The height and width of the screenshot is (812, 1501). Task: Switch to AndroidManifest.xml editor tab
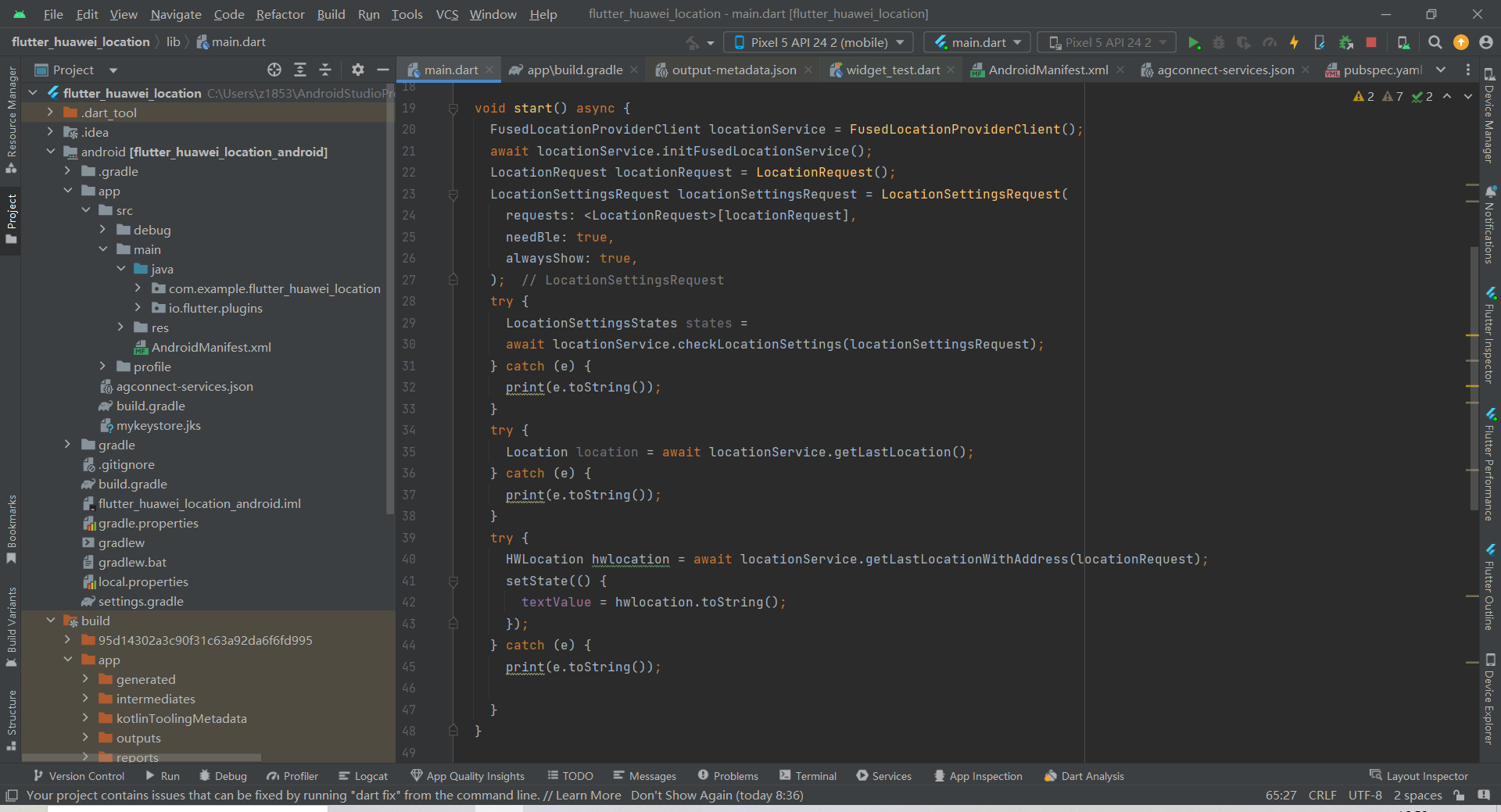(1048, 70)
